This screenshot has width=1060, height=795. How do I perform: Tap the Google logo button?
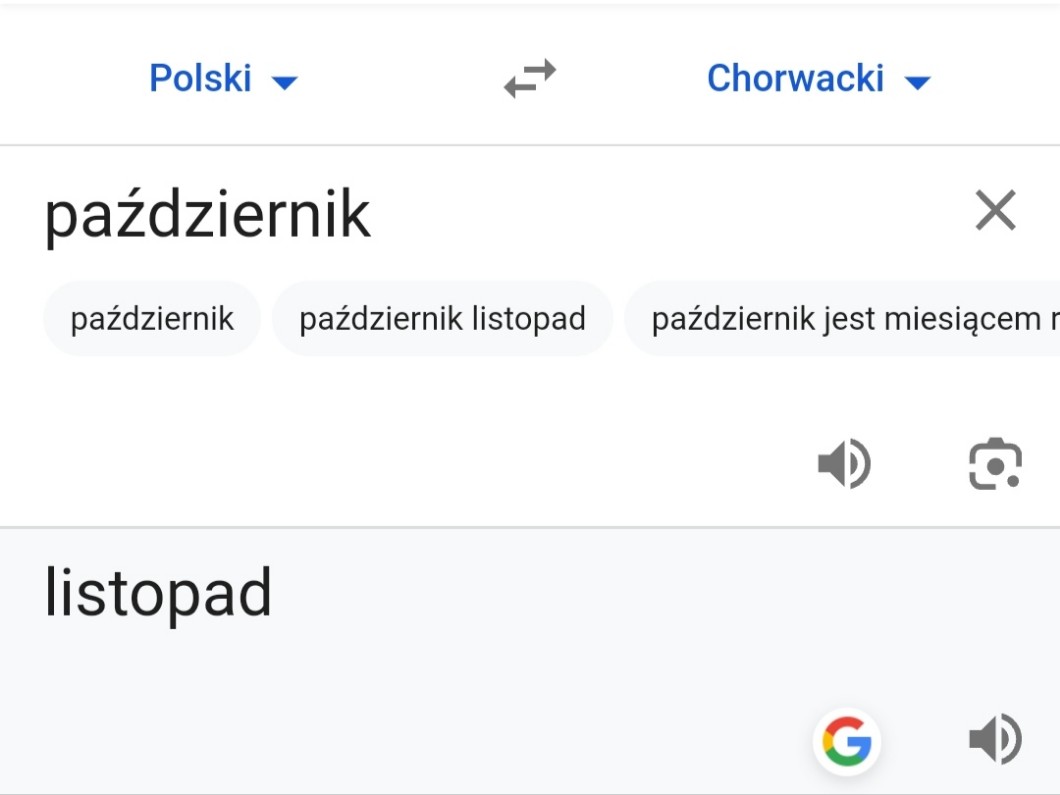coord(847,742)
